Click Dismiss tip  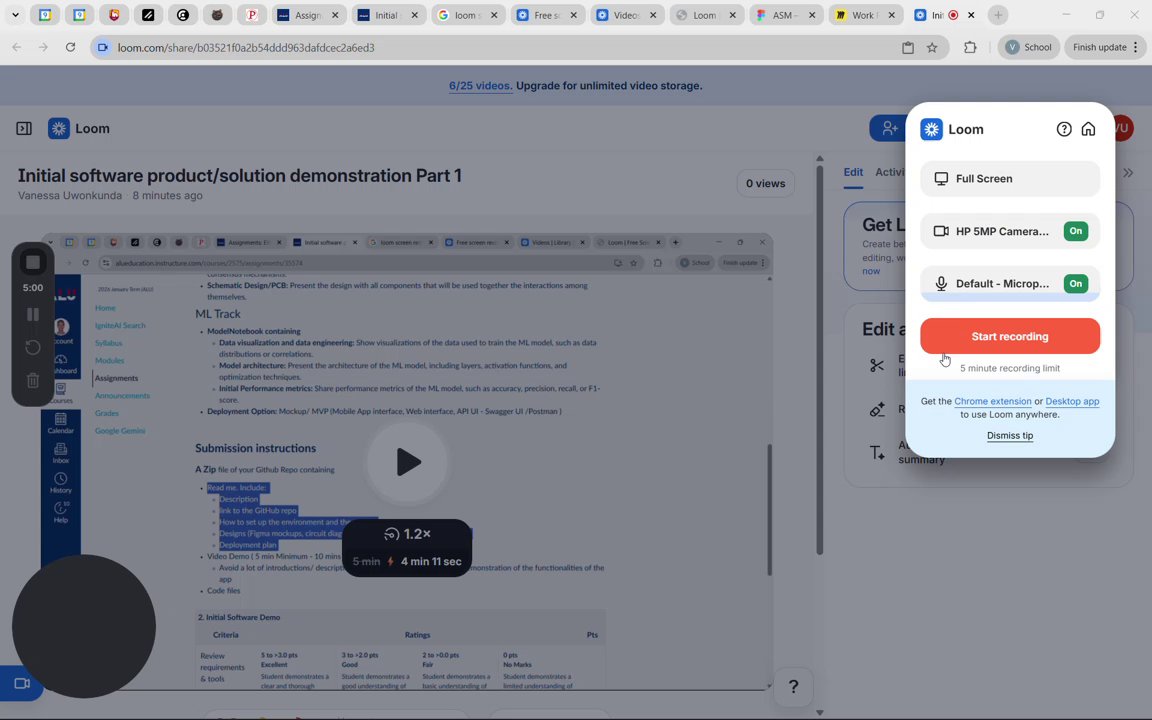(x=1009, y=436)
